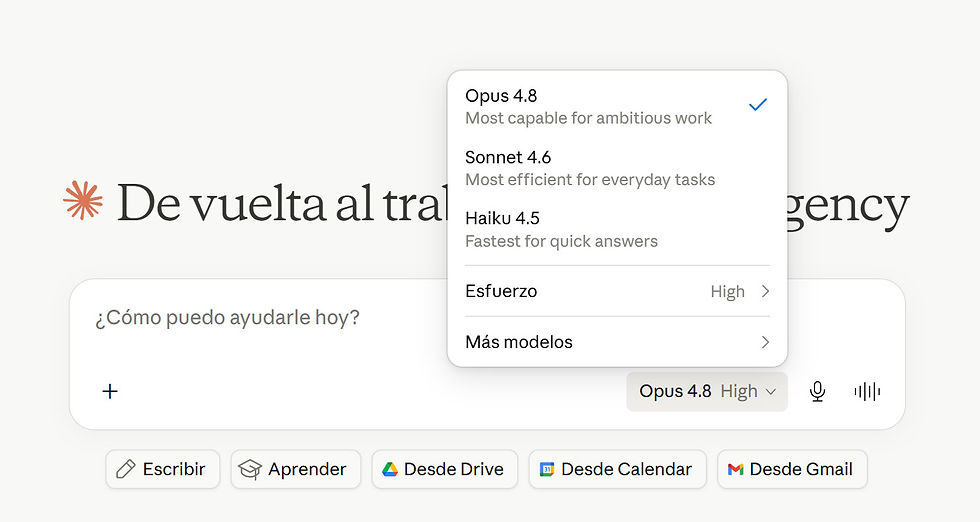Click the Escribir suggestion button

[x=162, y=469]
